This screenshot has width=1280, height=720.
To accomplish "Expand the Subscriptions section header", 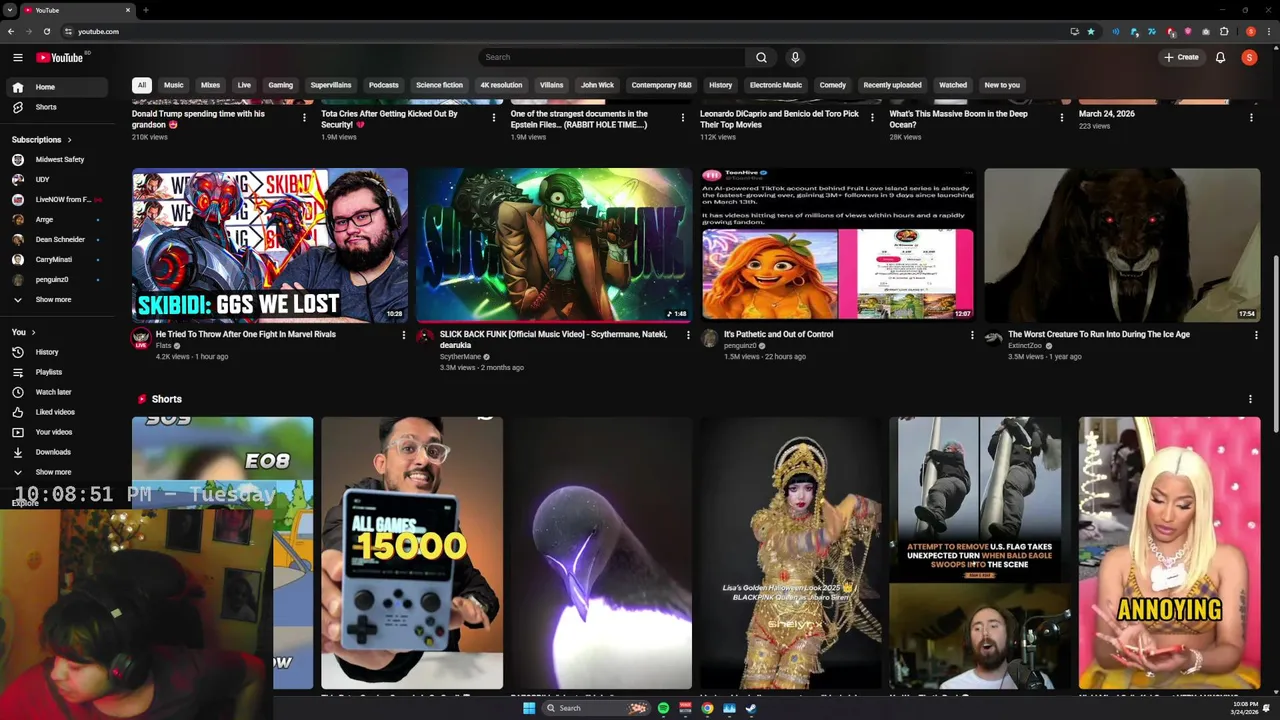I will tap(41, 139).
